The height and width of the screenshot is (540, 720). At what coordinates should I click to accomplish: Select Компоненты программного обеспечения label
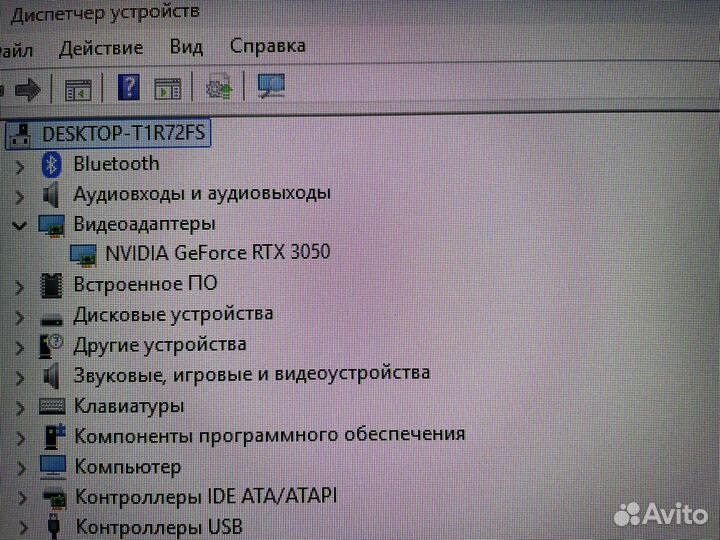pos(270,435)
